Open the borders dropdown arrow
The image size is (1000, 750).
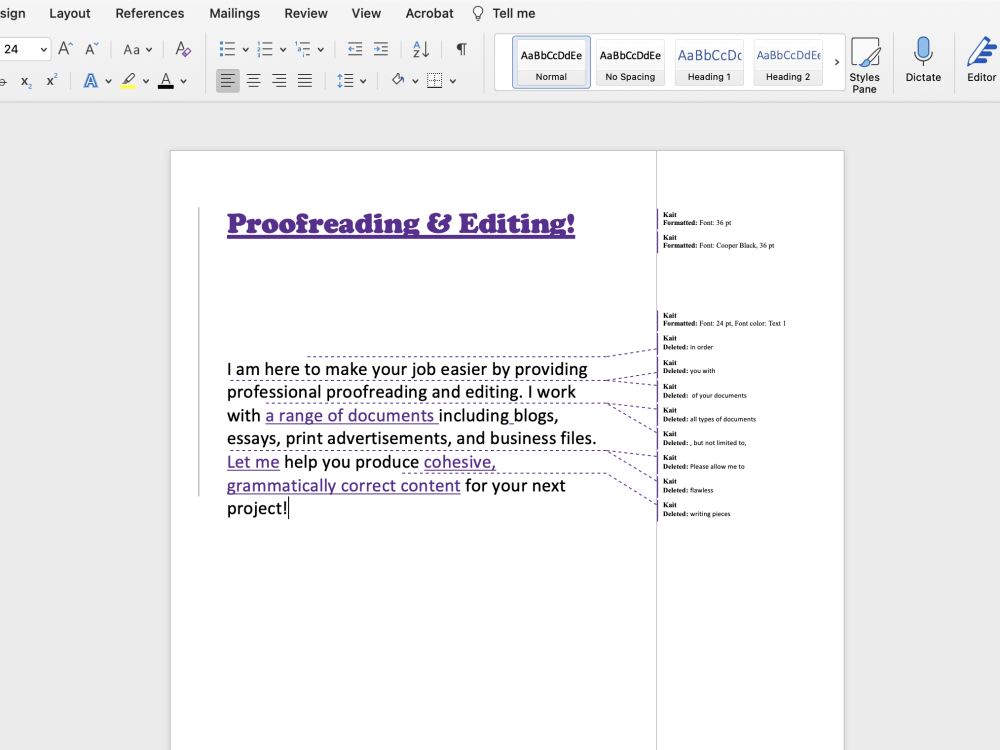453,82
